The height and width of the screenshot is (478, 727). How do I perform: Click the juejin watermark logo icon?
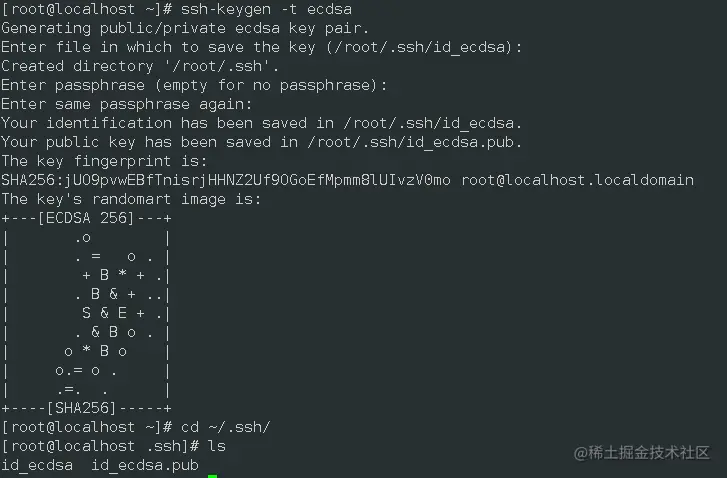[x=582, y=454]
